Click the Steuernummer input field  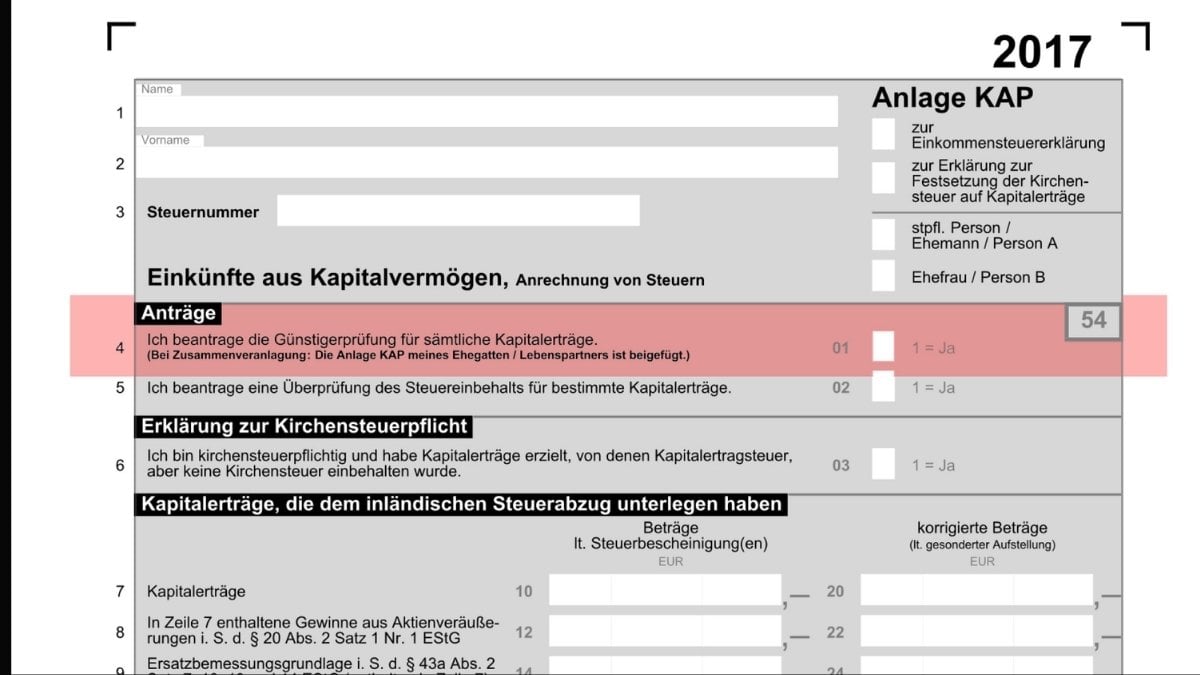(x=458, y=210)
